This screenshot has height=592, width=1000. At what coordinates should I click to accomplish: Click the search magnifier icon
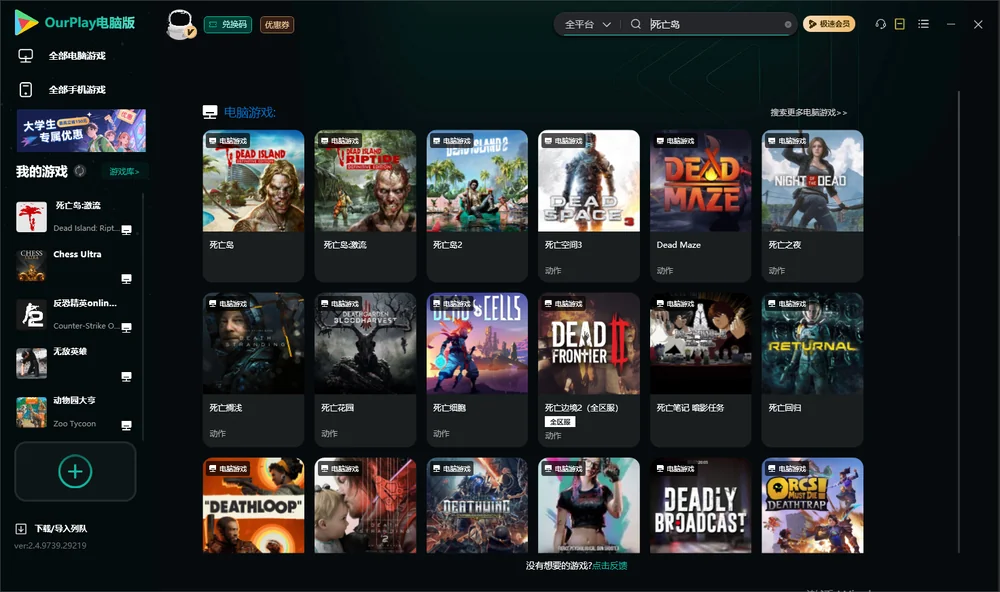[x=635, y=24]
